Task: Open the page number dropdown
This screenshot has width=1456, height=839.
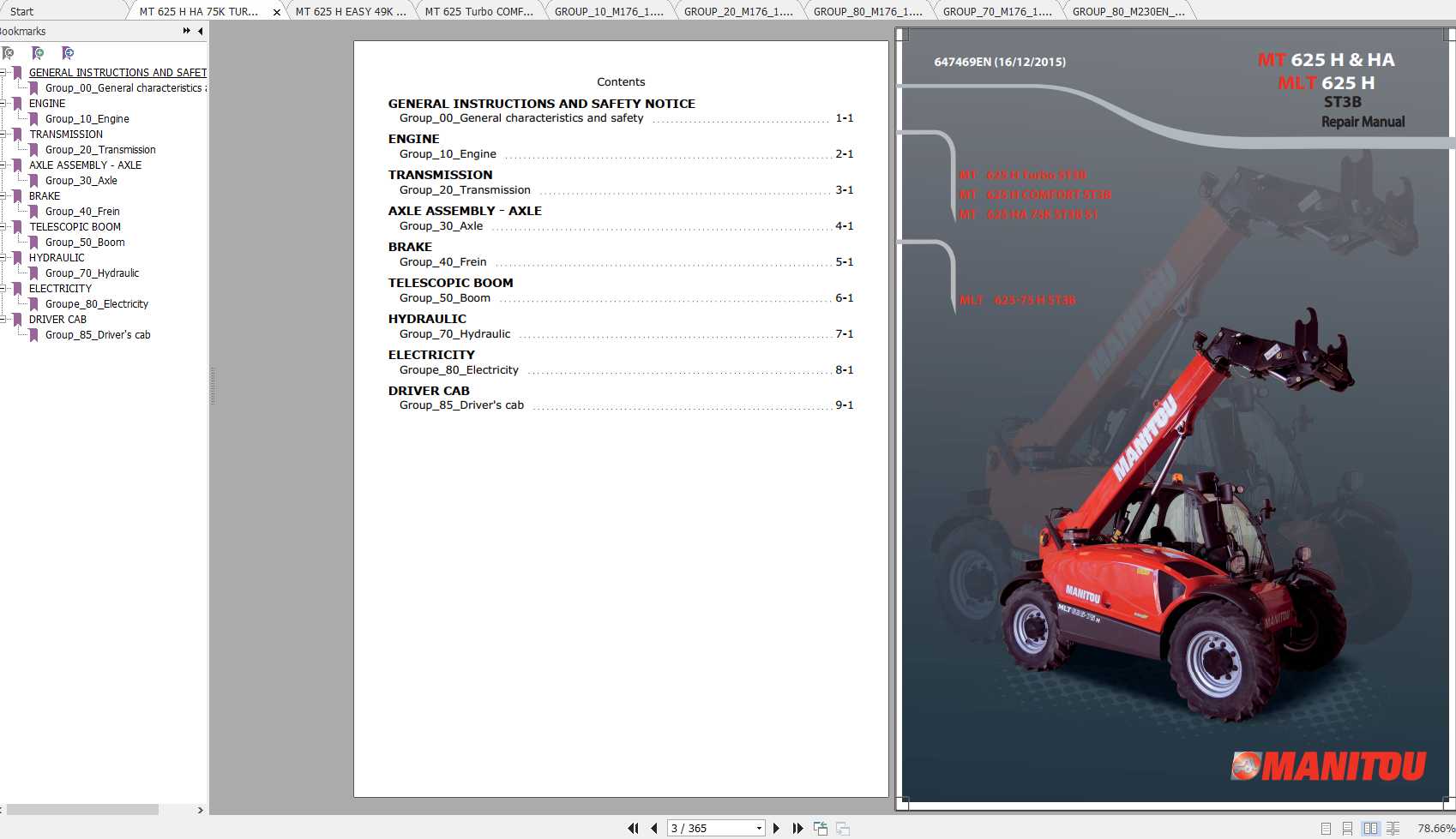Action: [x=759, y=828]
